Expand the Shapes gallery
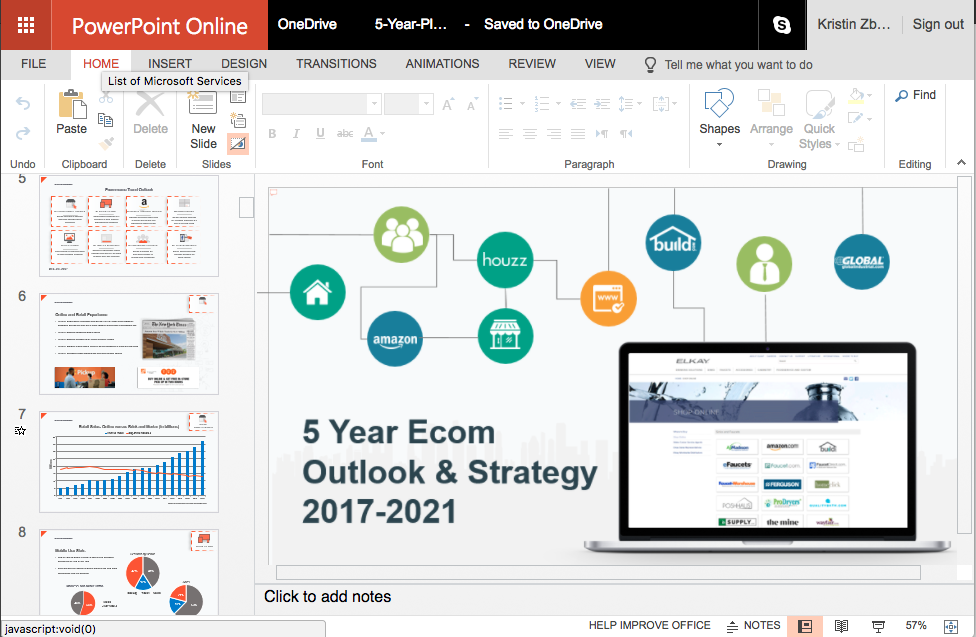 719,144
